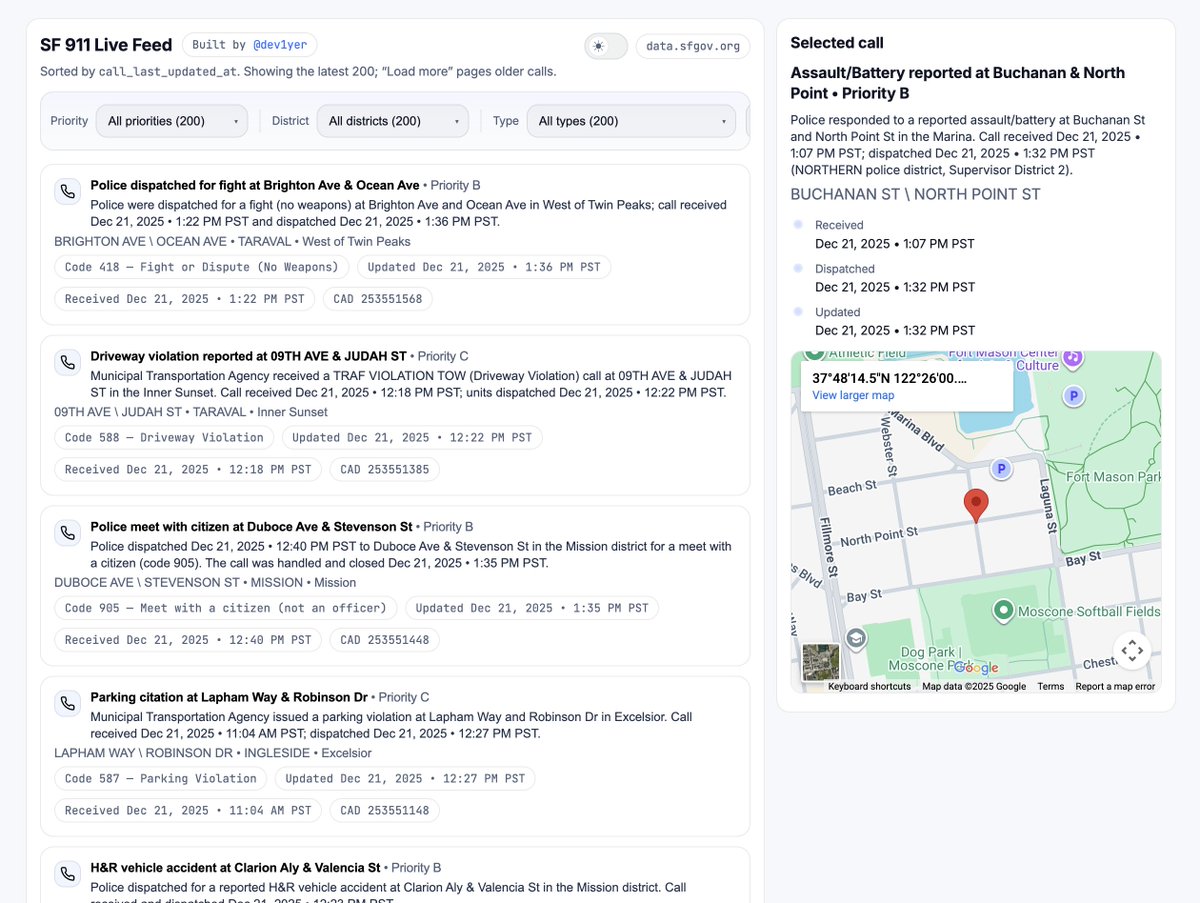Click the purple music venue marker on map
This screenshot has width=1200, height=903.
pos(1071,356)
